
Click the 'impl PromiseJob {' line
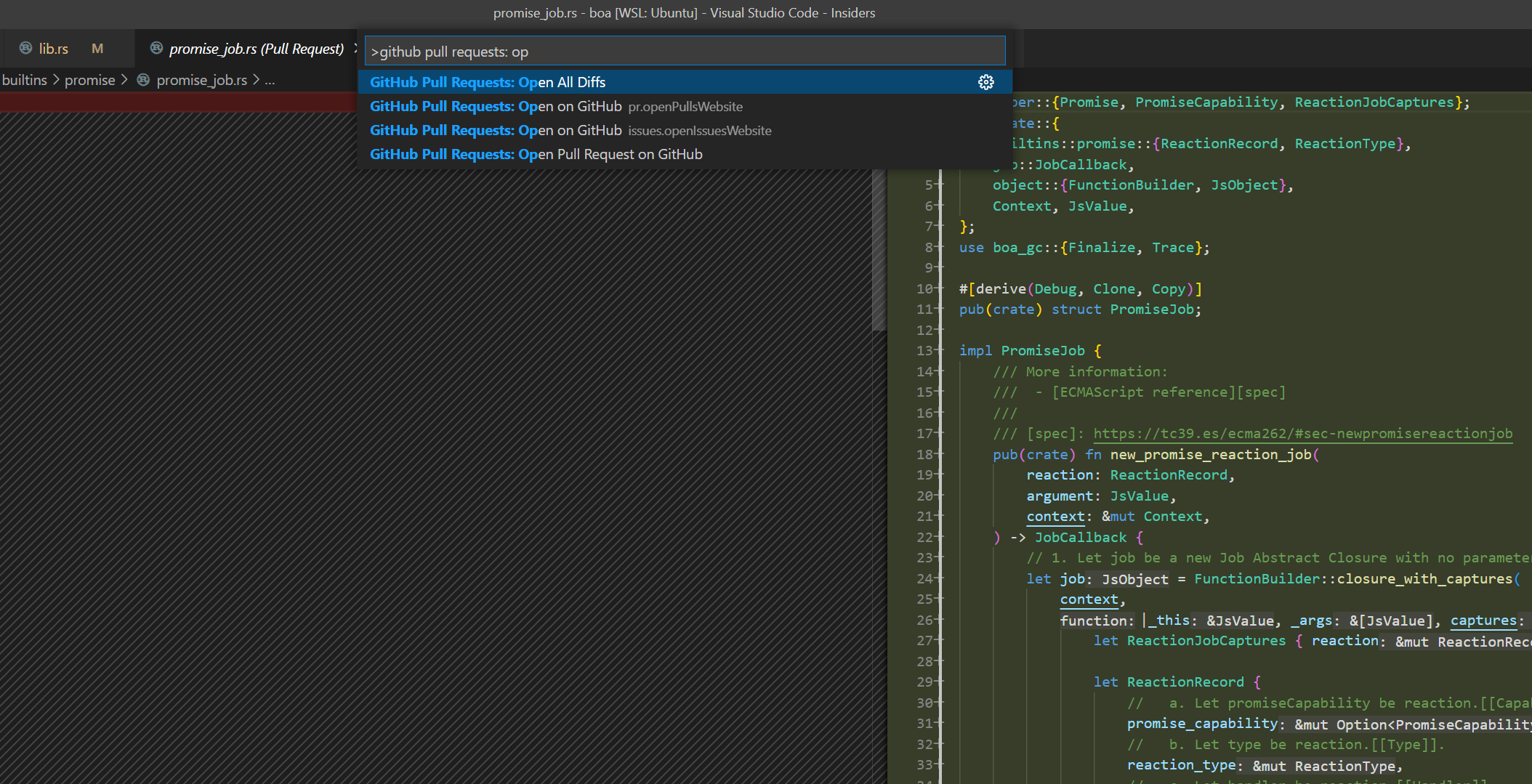(1030, 351)
